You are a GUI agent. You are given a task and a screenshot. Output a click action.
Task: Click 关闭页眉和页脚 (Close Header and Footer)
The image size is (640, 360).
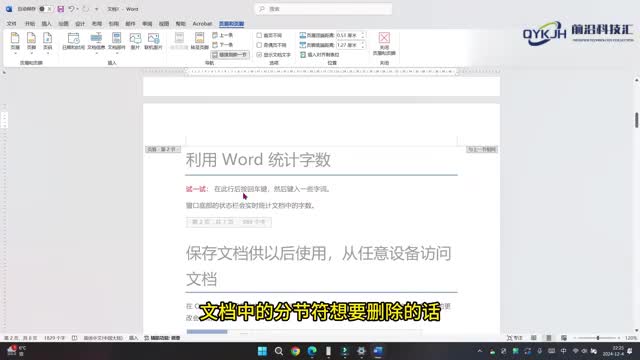(x=384, y=44)
